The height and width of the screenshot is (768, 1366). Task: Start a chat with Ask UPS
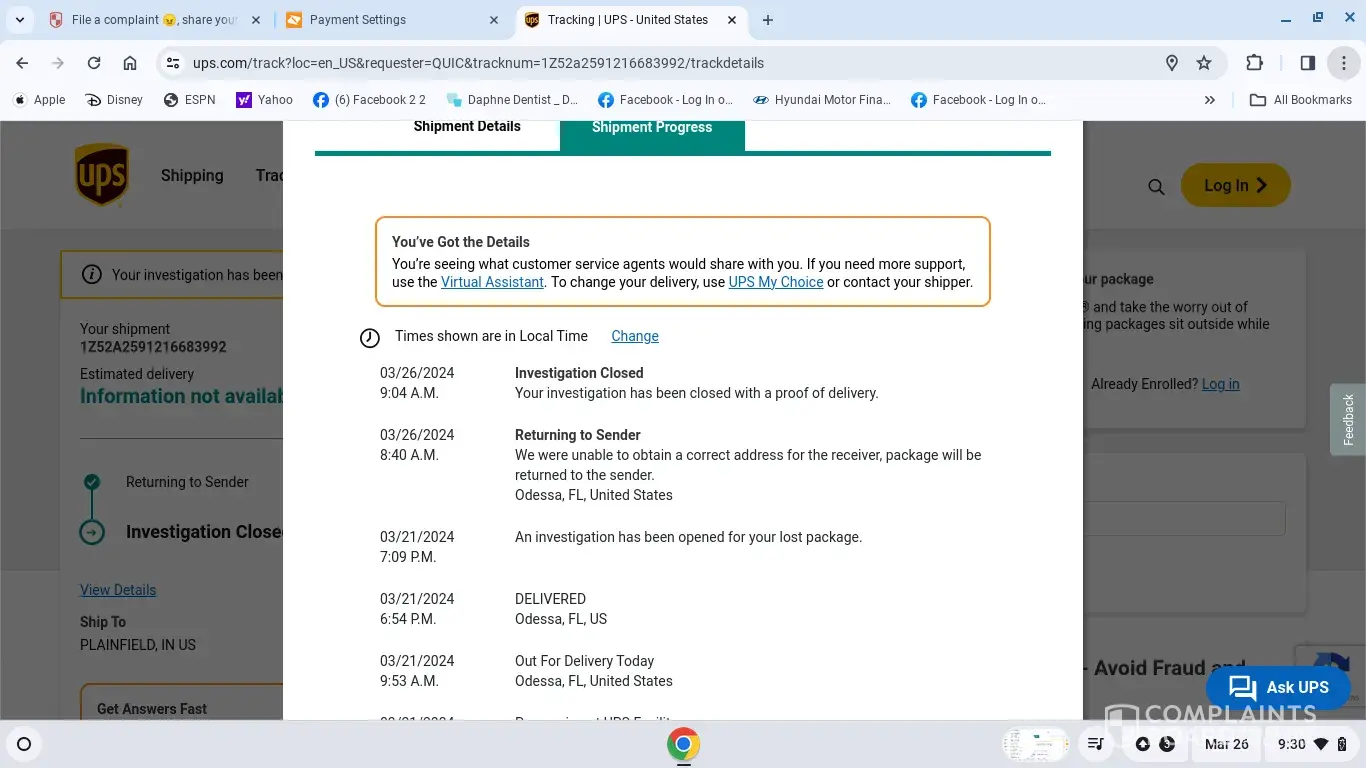coord(1278,687)
